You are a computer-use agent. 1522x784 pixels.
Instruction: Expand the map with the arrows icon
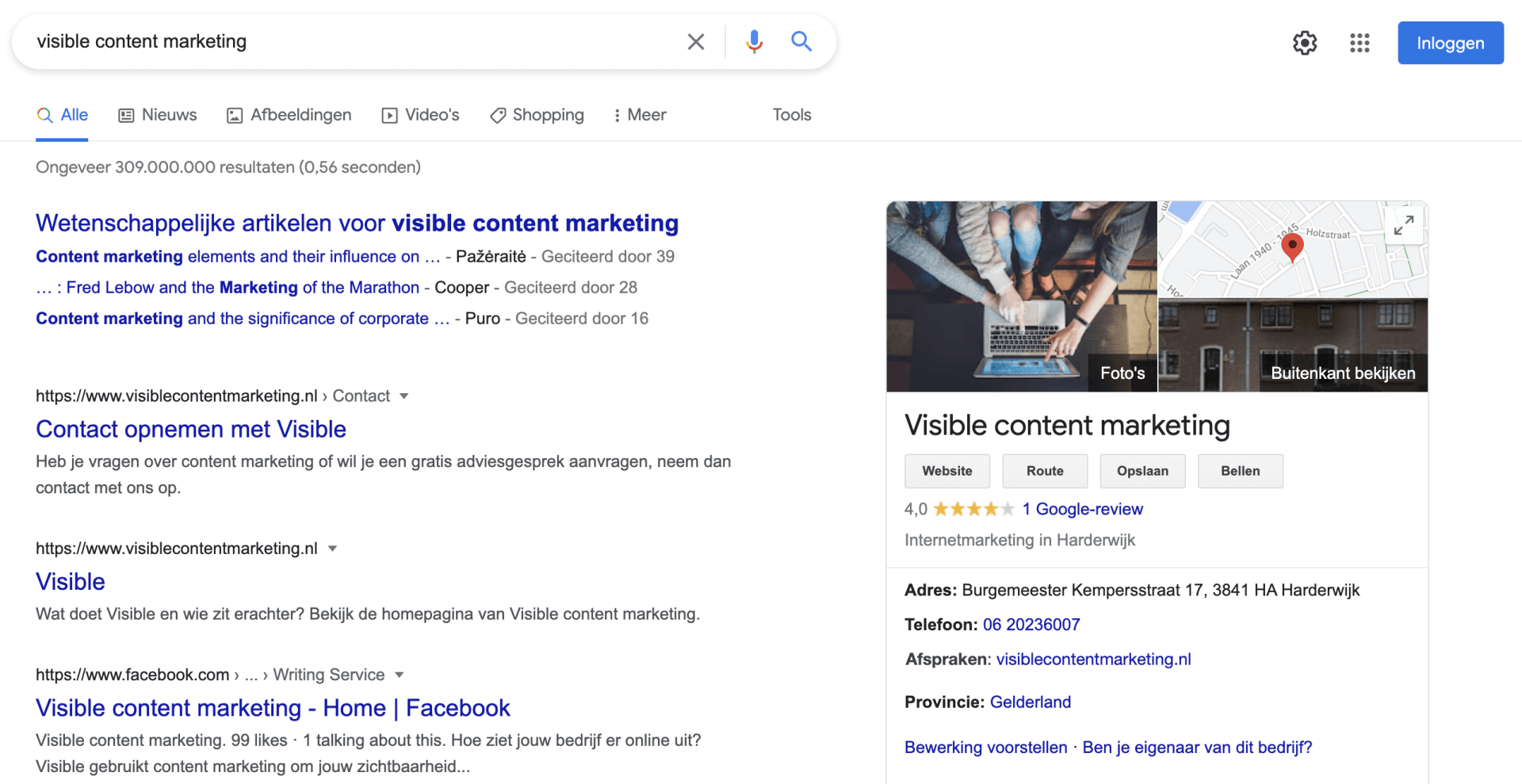coord(1403,225)
